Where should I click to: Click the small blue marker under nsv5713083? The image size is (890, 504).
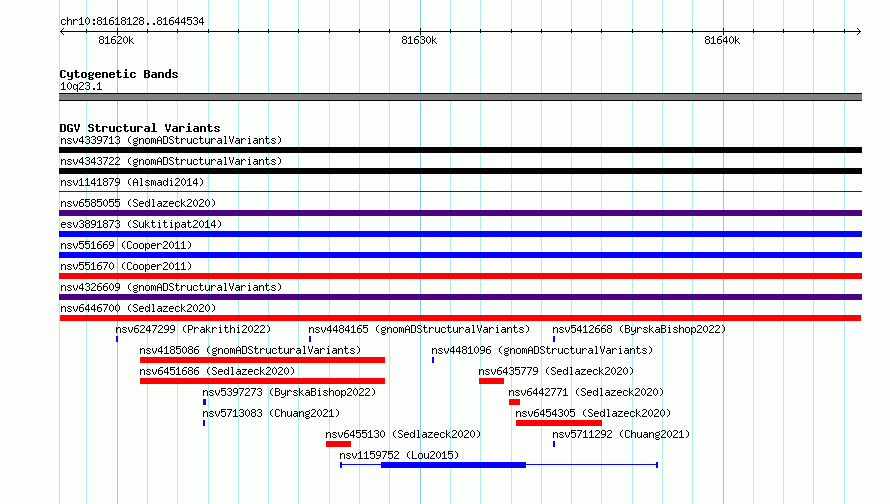tap(204, 423)
